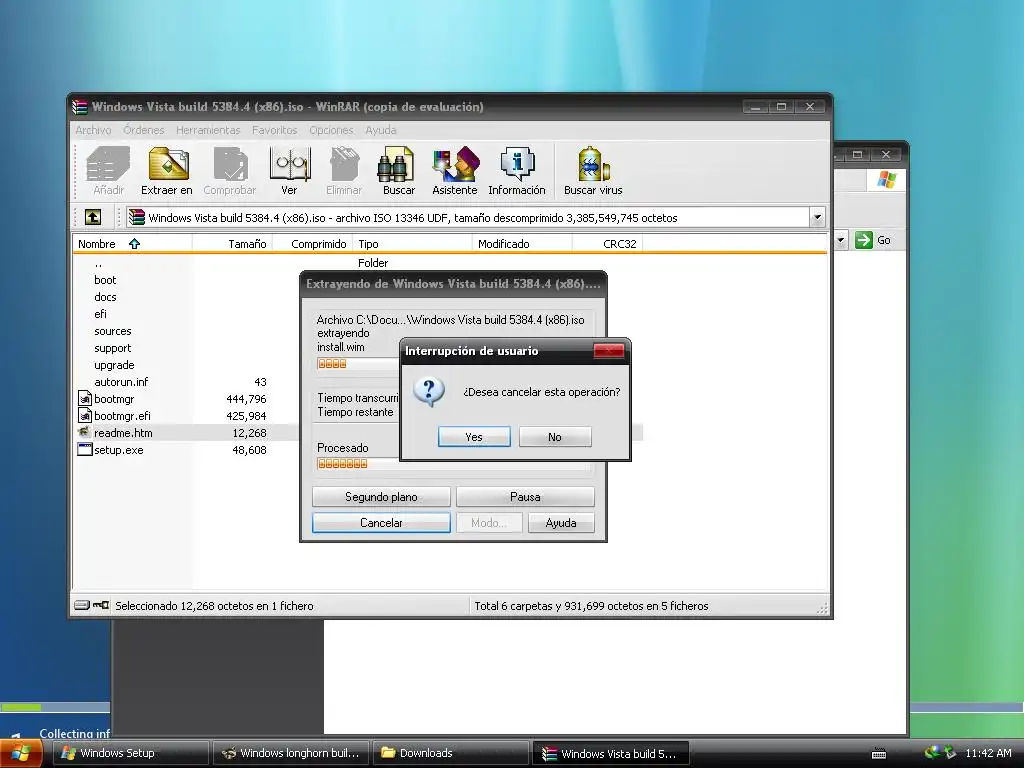
Task: Sort by CRC32 column header
Action: click(x=607, y=244)
